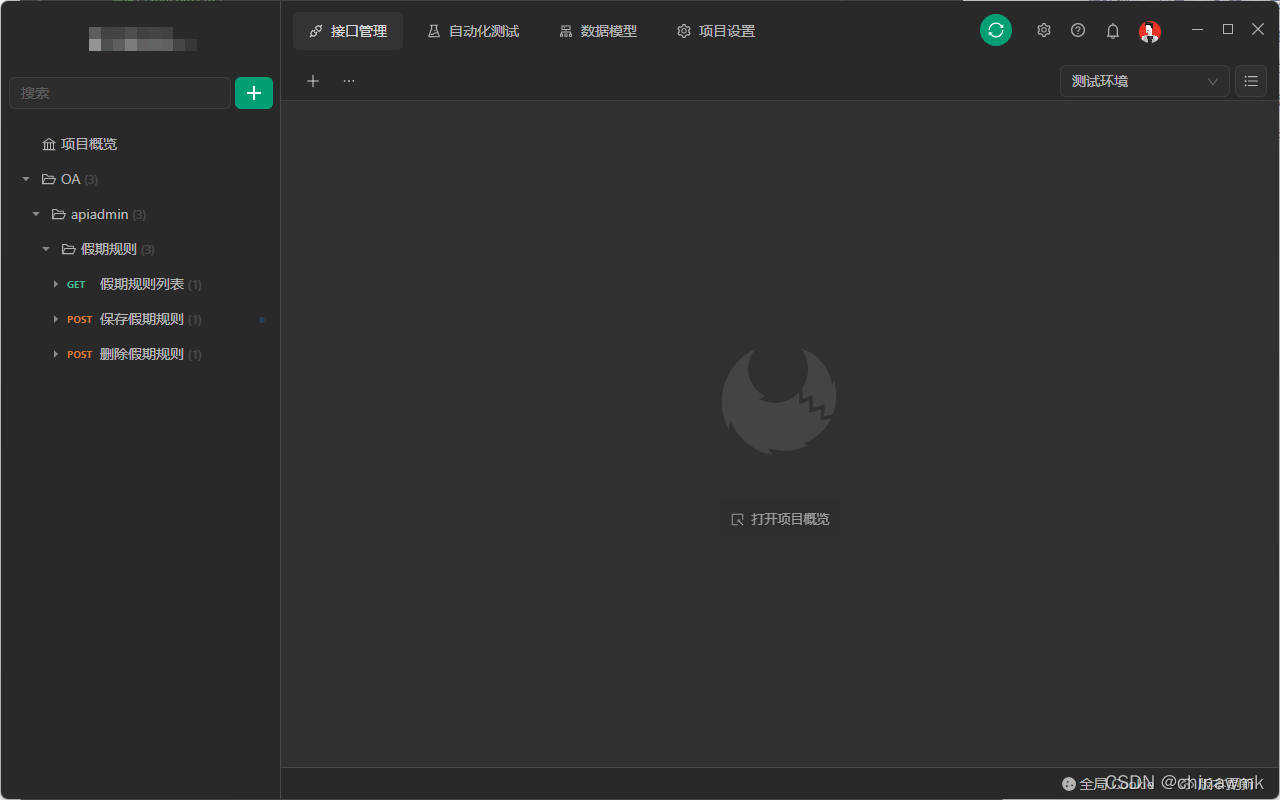Click the 项目概览 home icon
Screen dimensions: 1280x800
pos(49,144)
